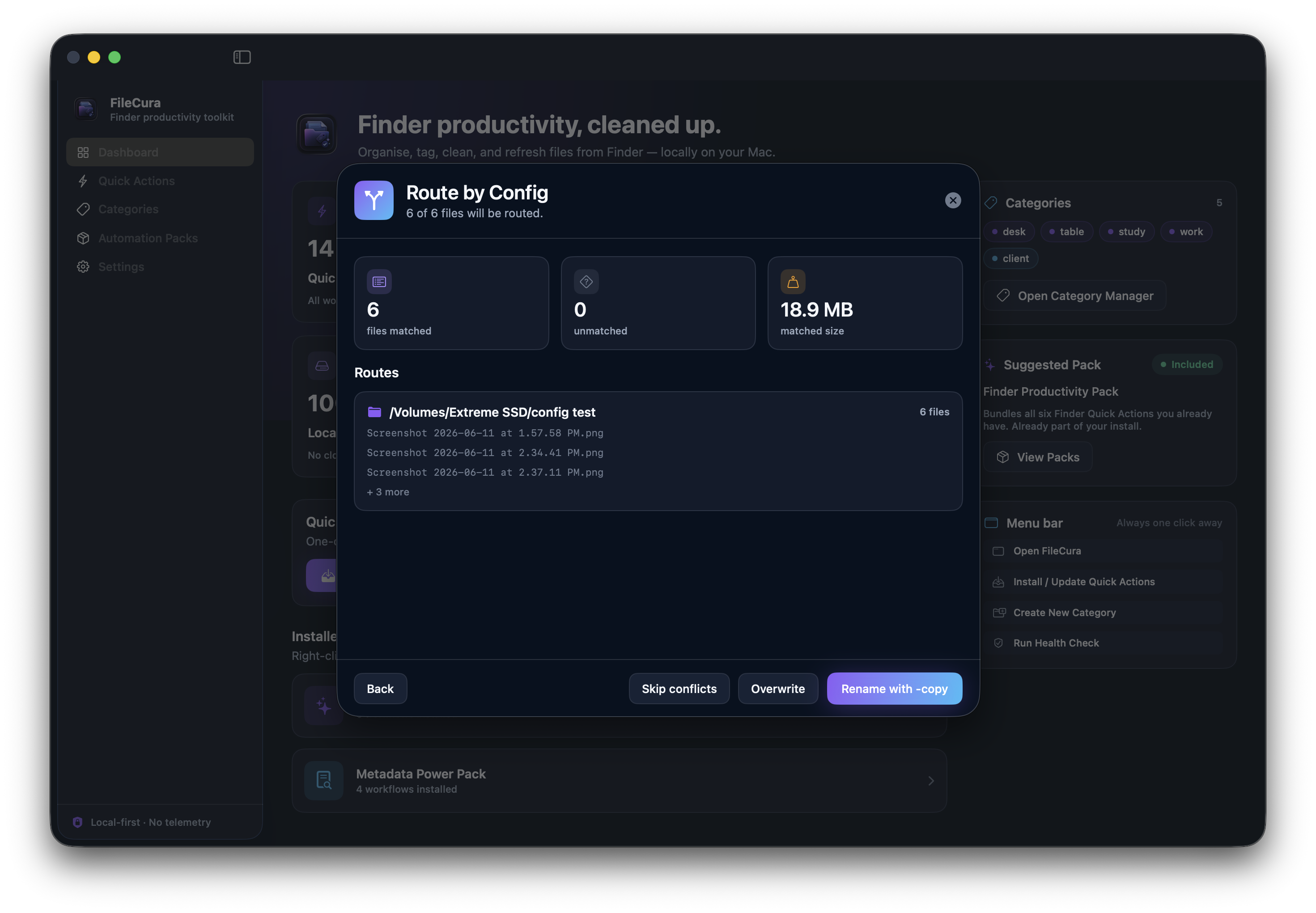Select the work category chip

point(1185,232)
